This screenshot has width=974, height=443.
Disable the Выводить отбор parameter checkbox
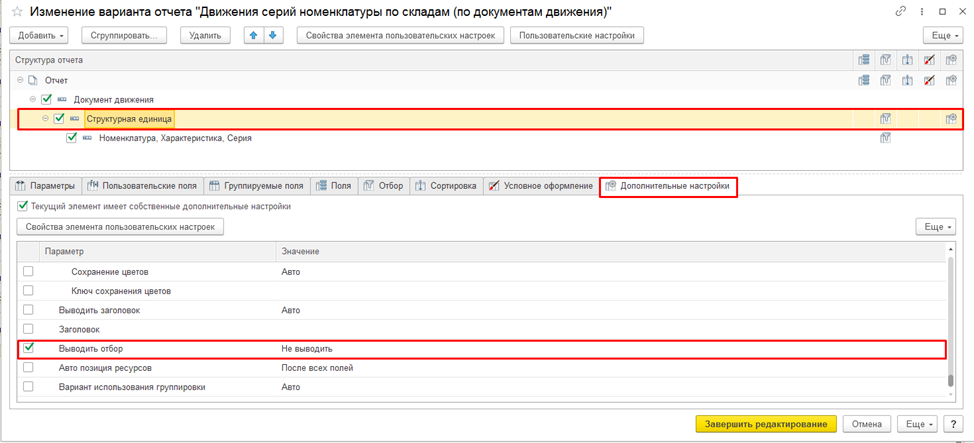28,349
